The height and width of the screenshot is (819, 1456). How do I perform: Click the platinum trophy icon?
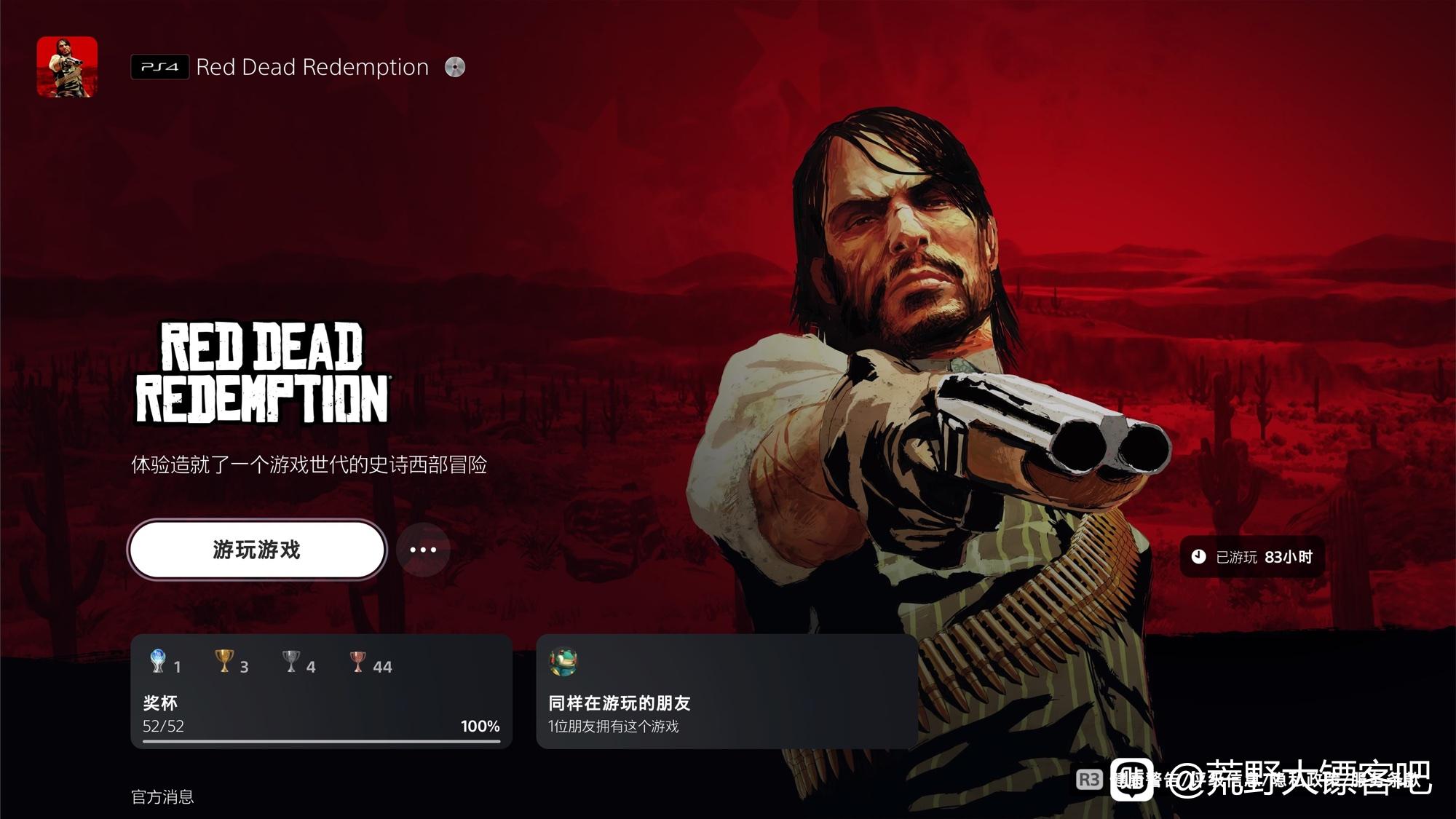tap(157, 661)
